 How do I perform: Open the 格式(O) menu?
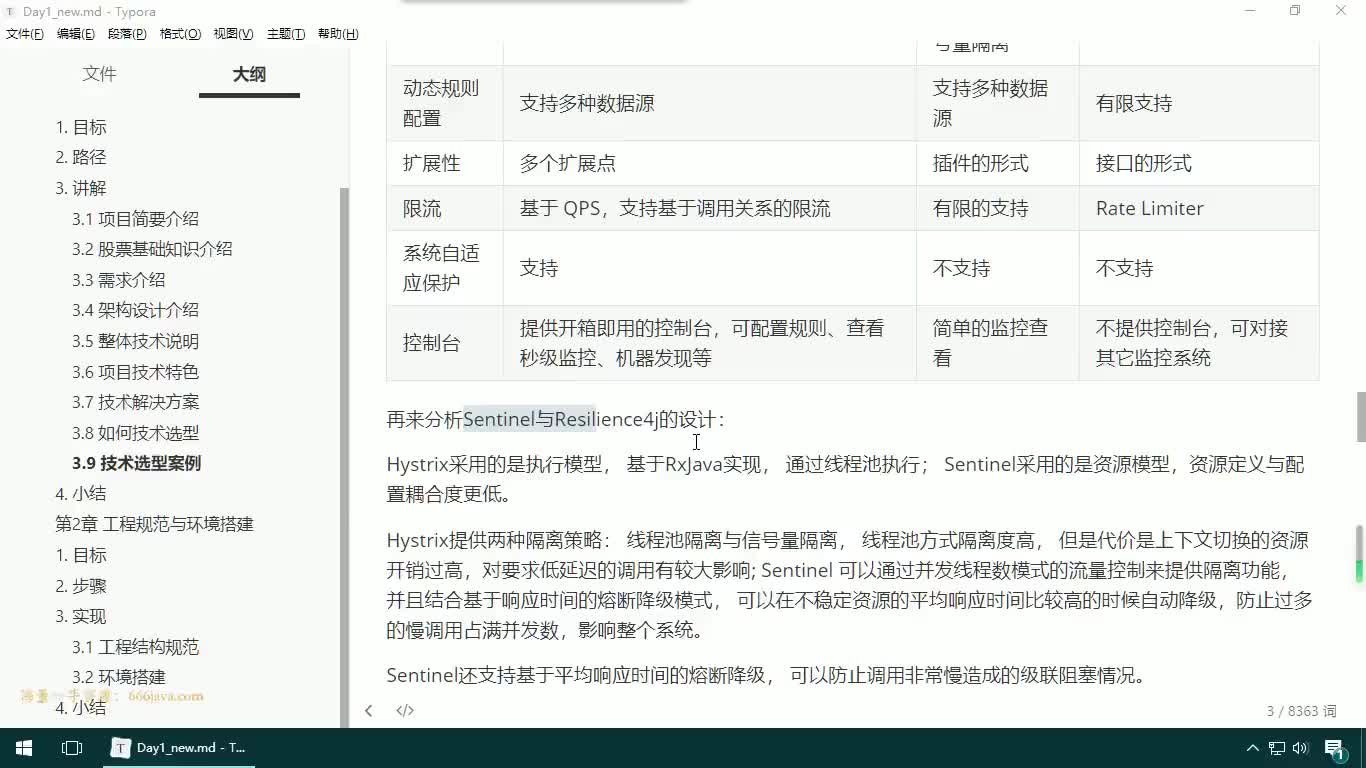[180, 34]
